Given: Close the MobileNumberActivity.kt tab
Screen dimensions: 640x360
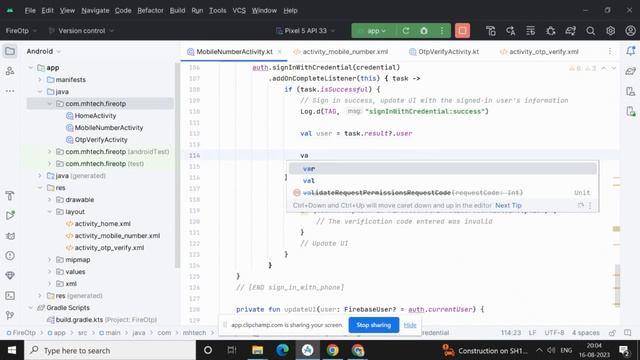Looking at the screenshot, I should tap(280, 52).
